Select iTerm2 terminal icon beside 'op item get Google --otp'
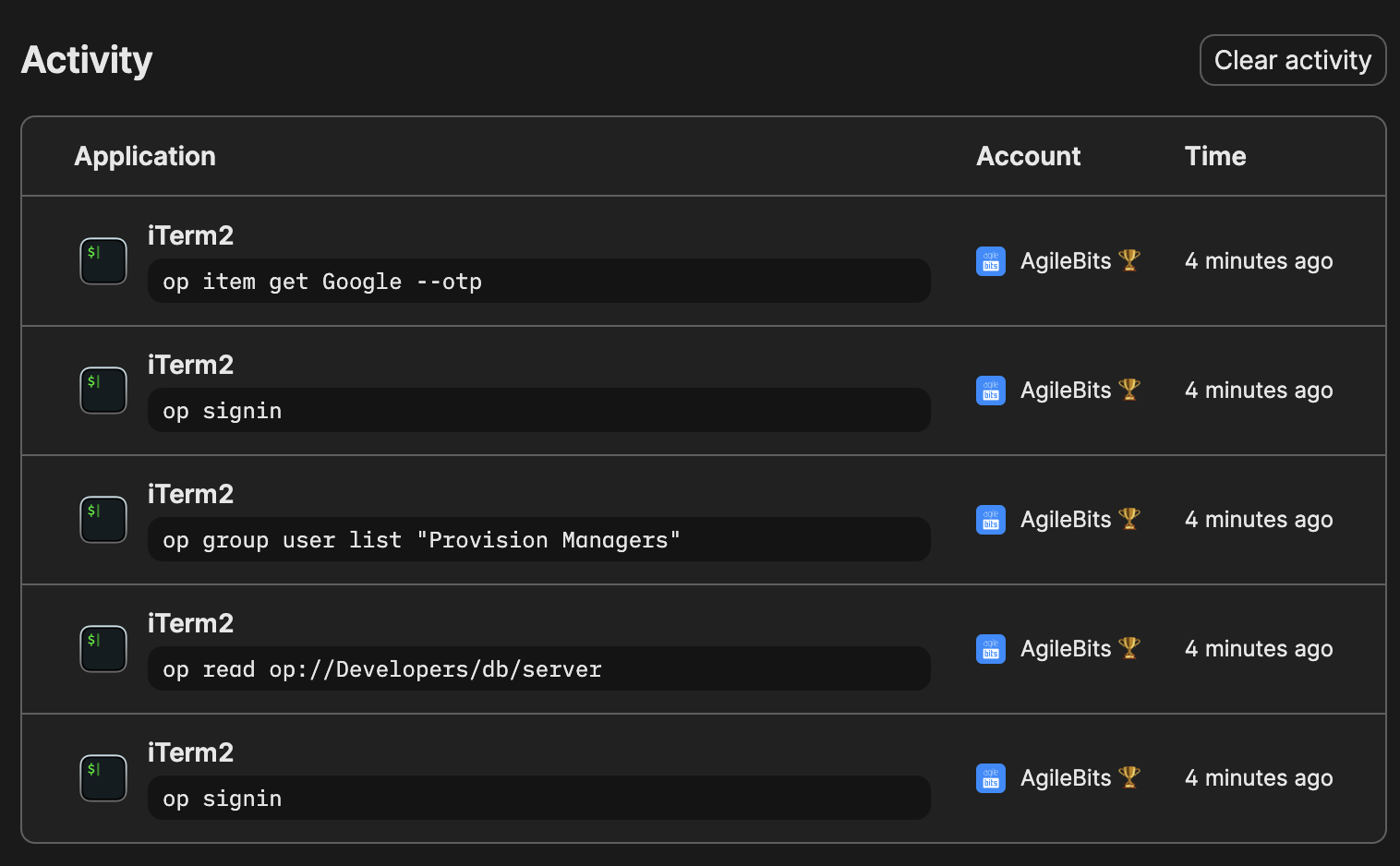The width and height of the screenshot is (1400, 866). tap(103, 261)
